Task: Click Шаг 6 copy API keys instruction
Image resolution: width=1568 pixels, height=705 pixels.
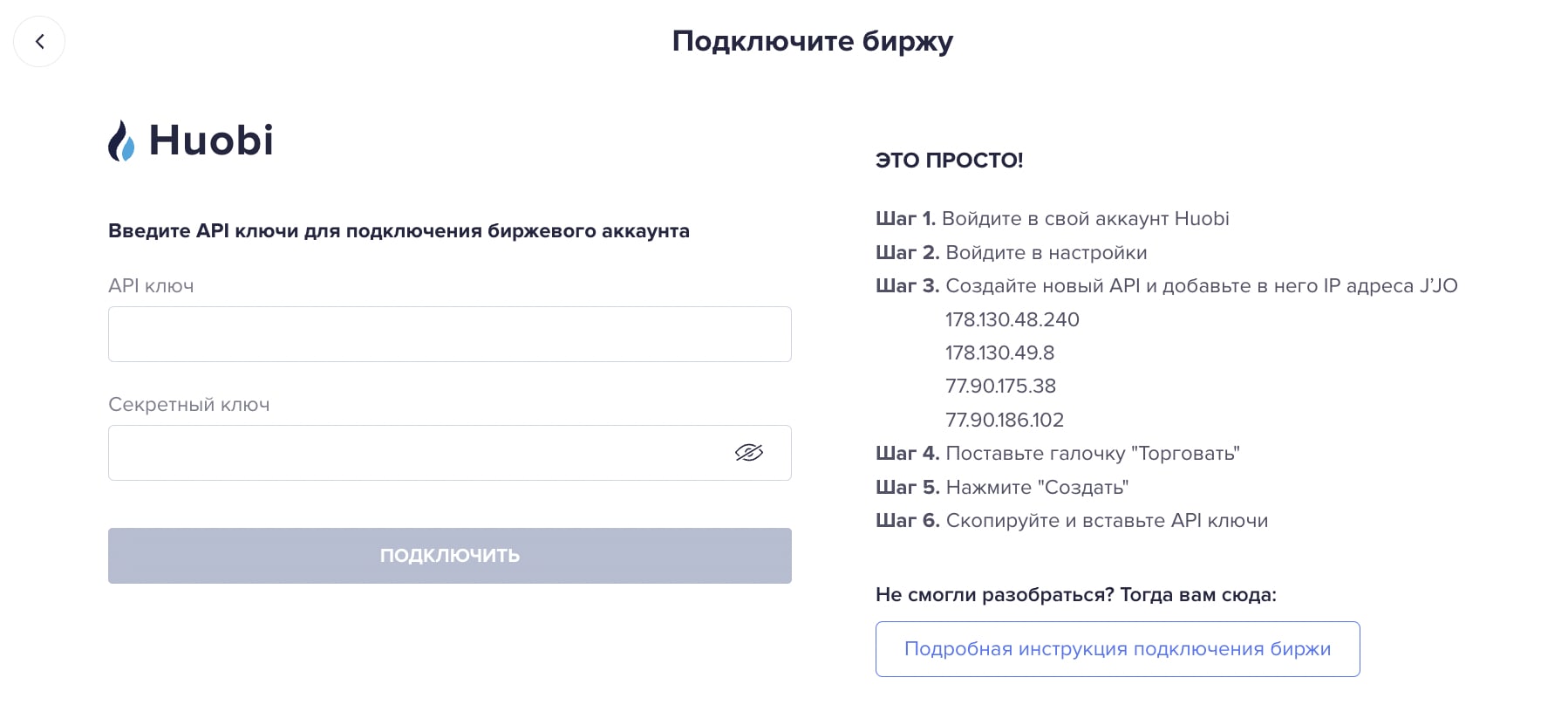Action: [1072, 520]
